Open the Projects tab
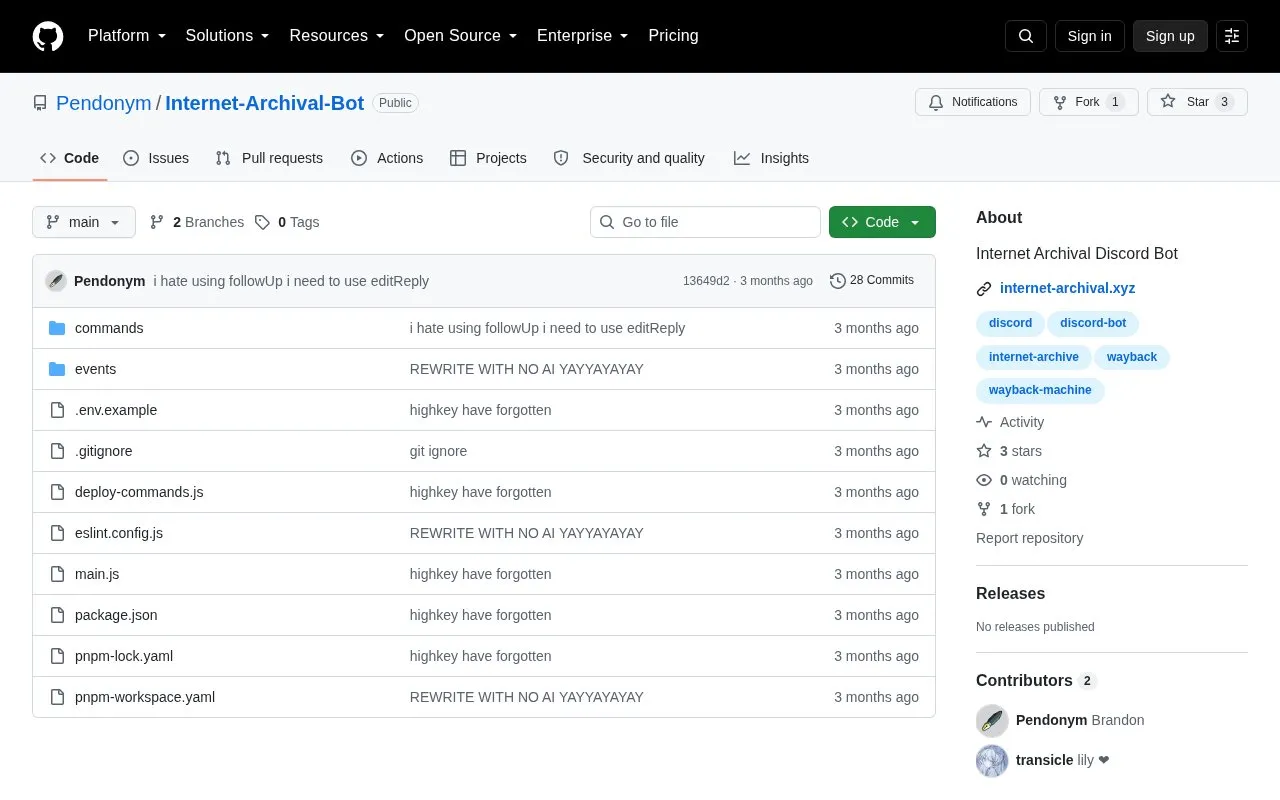This screenshot has width=1280, height=800. coord(488,158)
